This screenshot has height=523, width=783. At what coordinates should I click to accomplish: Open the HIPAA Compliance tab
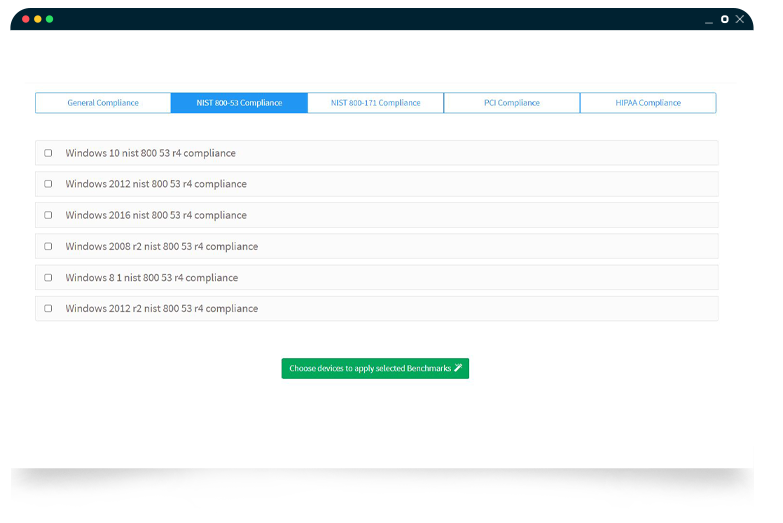648,103
